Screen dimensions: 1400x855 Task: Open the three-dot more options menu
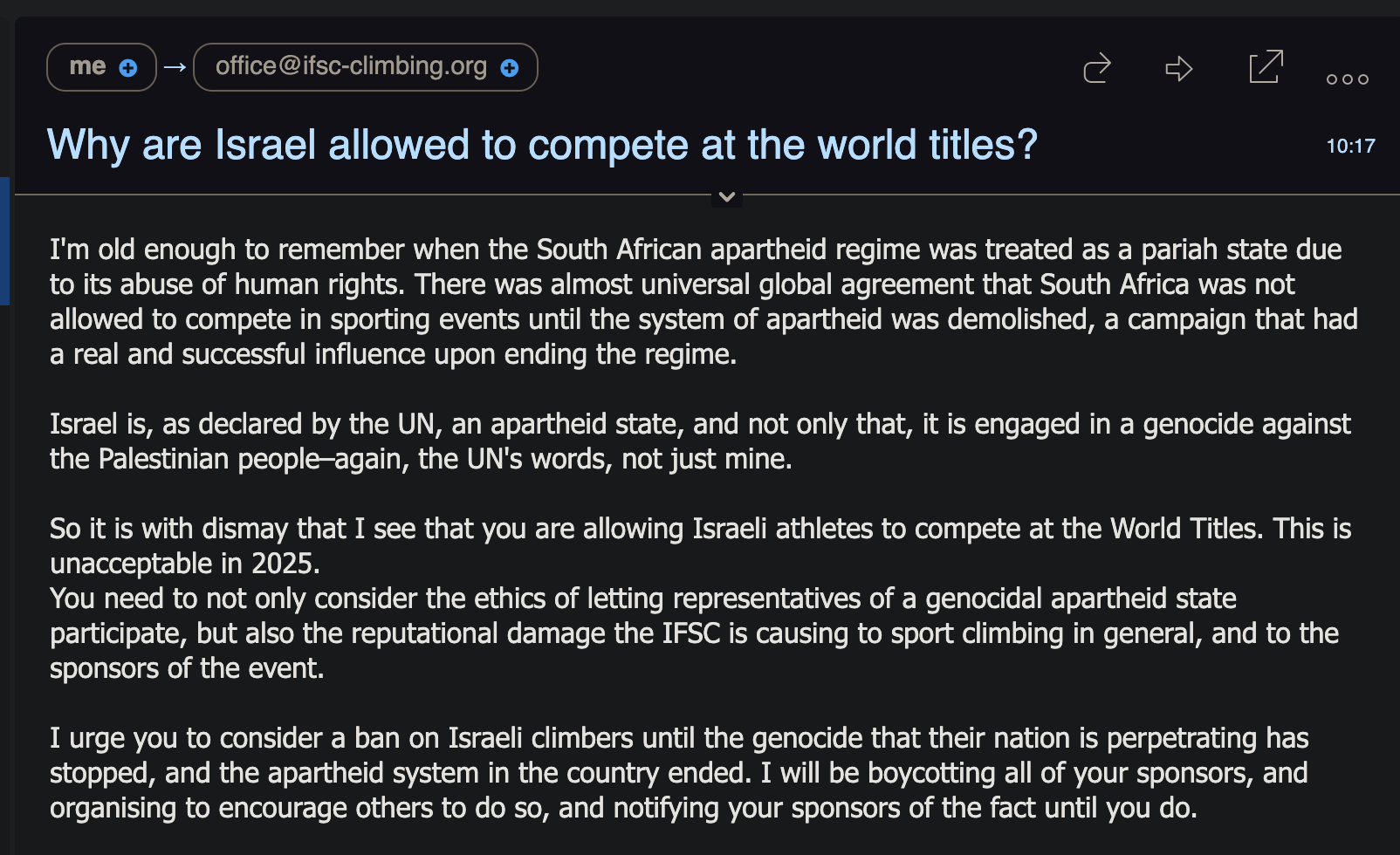tap(1347, 79)
